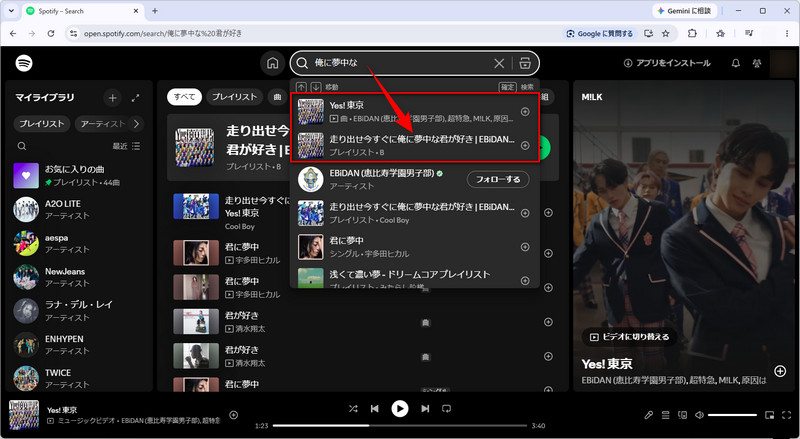Image resolution: width=800 pixels, height=439 pixels.
Task: Play the current track
Action: pos(399,408)
